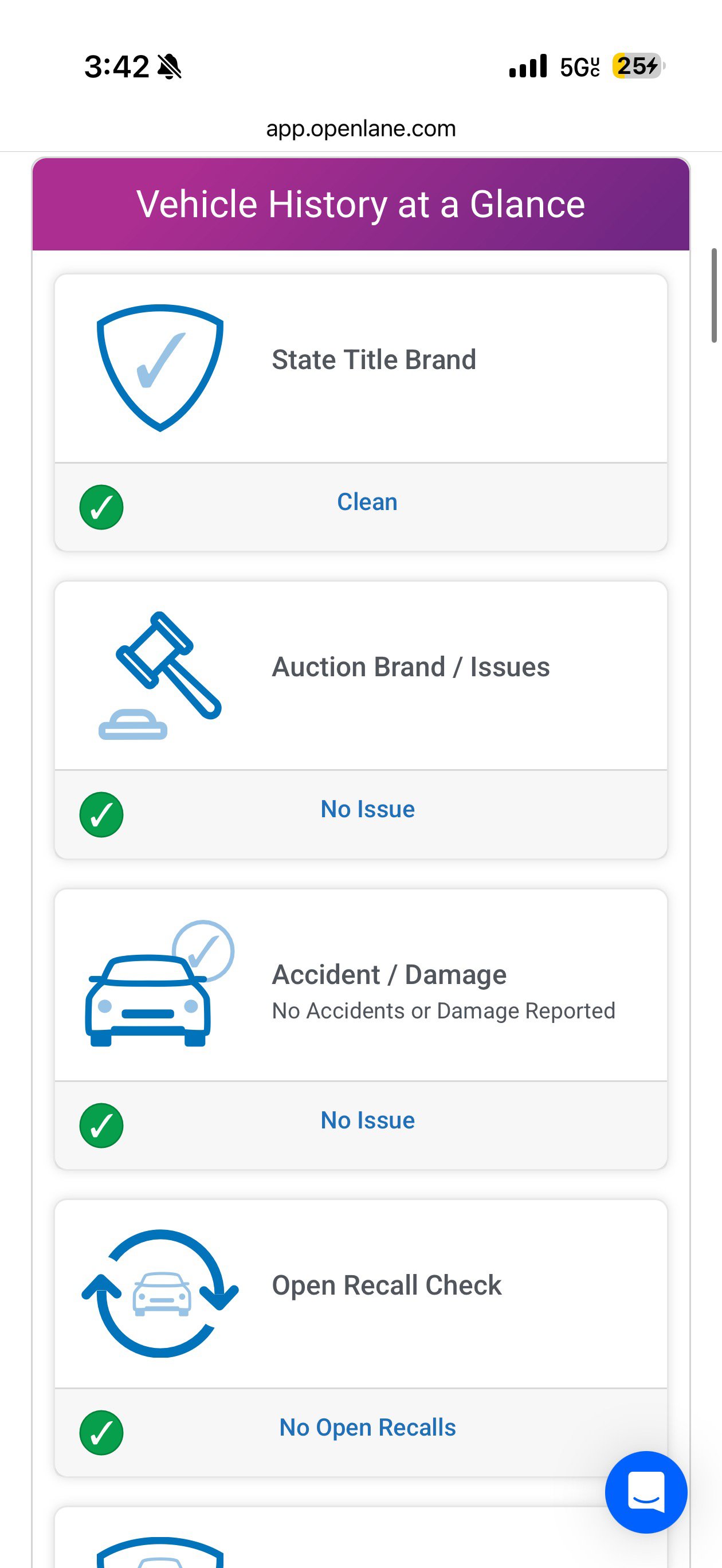Click green checkmark in Accident / Damage card
Viewport: 722px width, 1568px height.
click(x=101, y=1126)
